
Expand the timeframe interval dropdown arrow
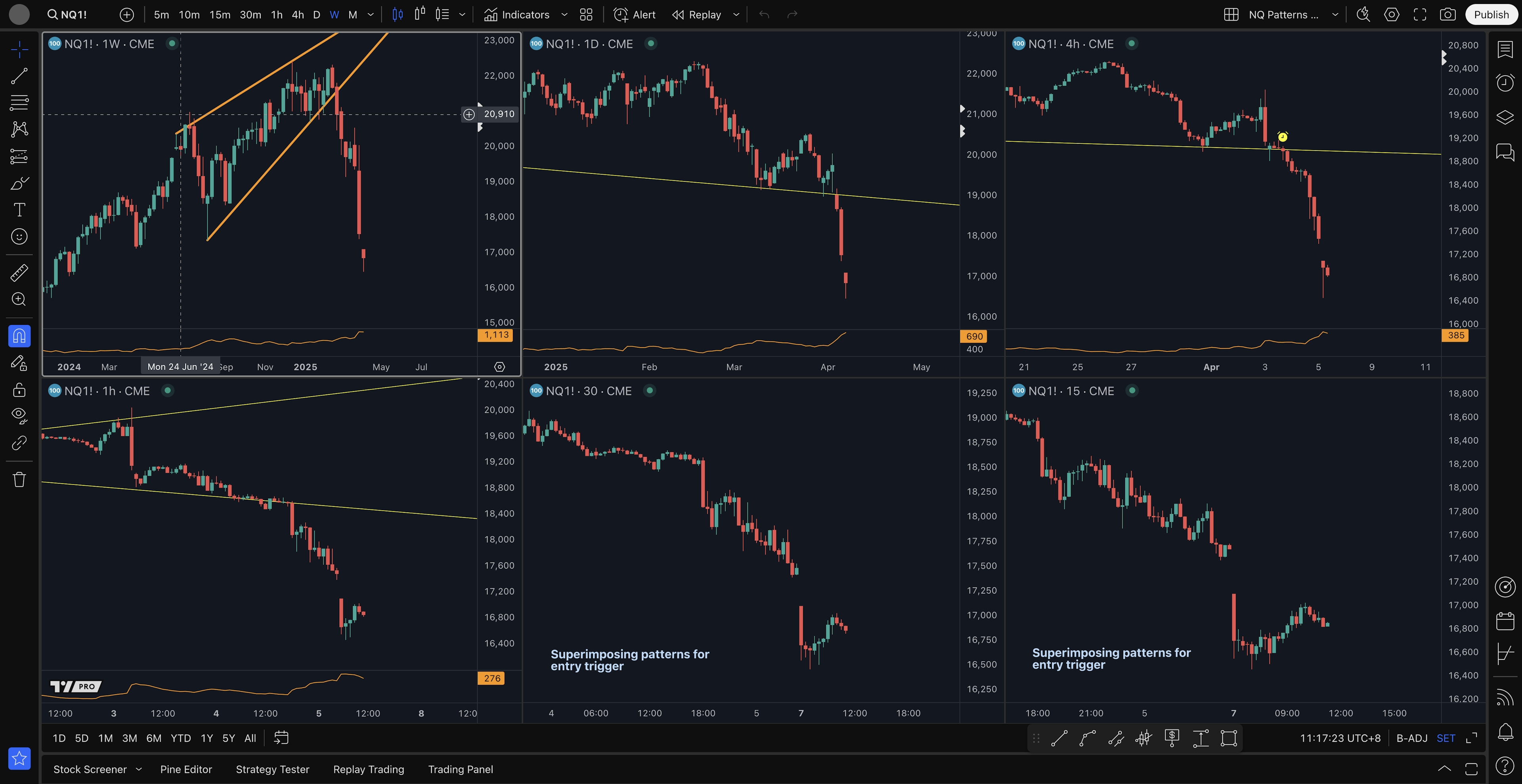(371, 15)
